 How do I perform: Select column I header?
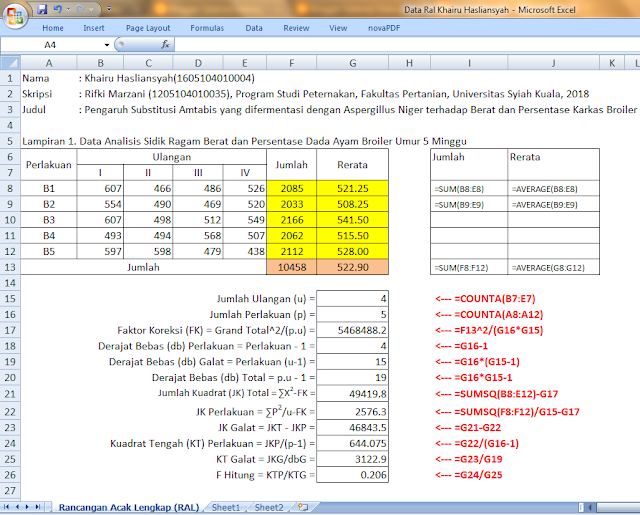[469, 63]
